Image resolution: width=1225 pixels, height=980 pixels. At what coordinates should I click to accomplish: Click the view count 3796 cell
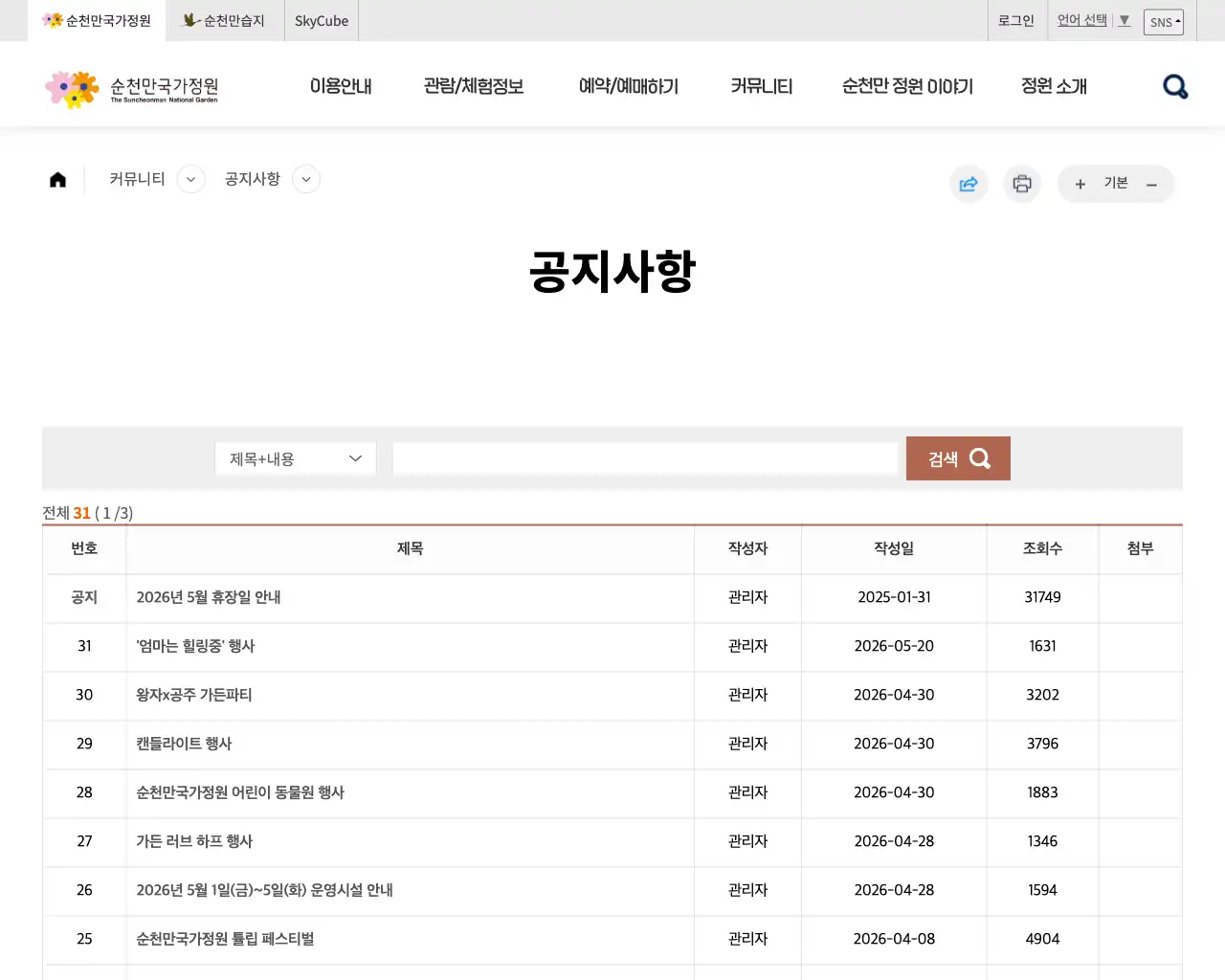1042,744
